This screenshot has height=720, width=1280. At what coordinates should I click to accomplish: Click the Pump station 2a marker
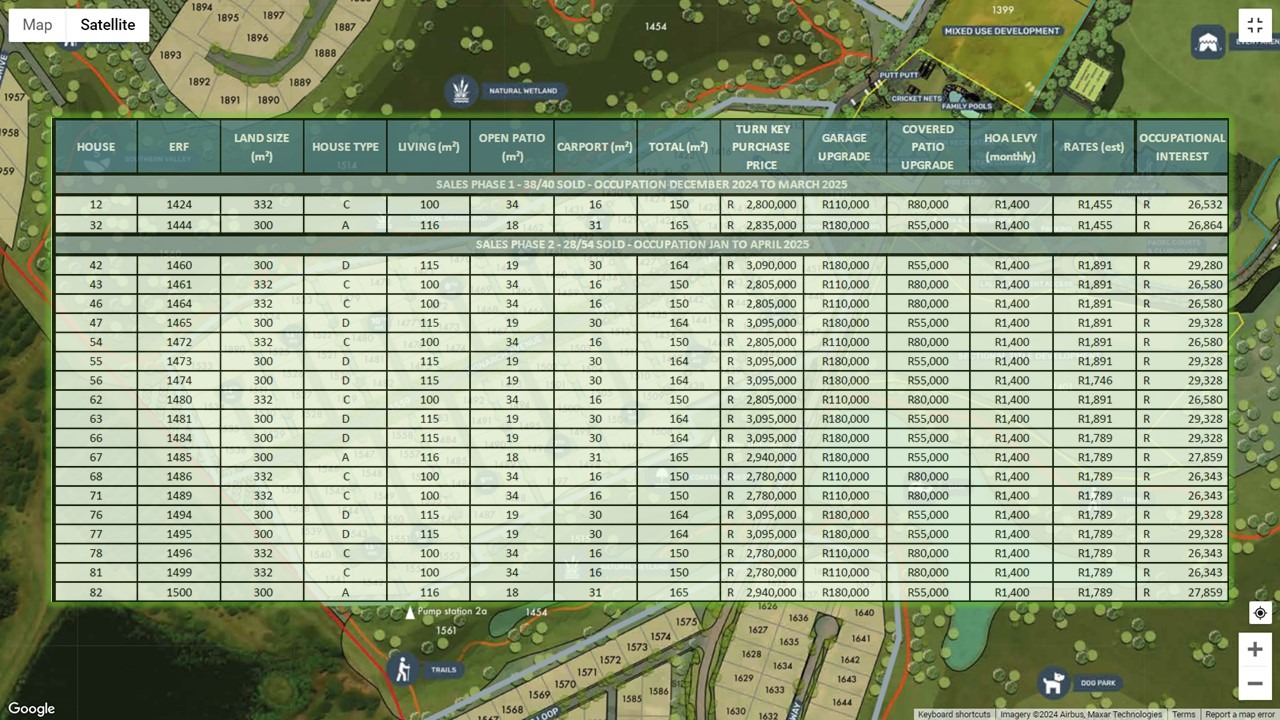pos(410,612)
